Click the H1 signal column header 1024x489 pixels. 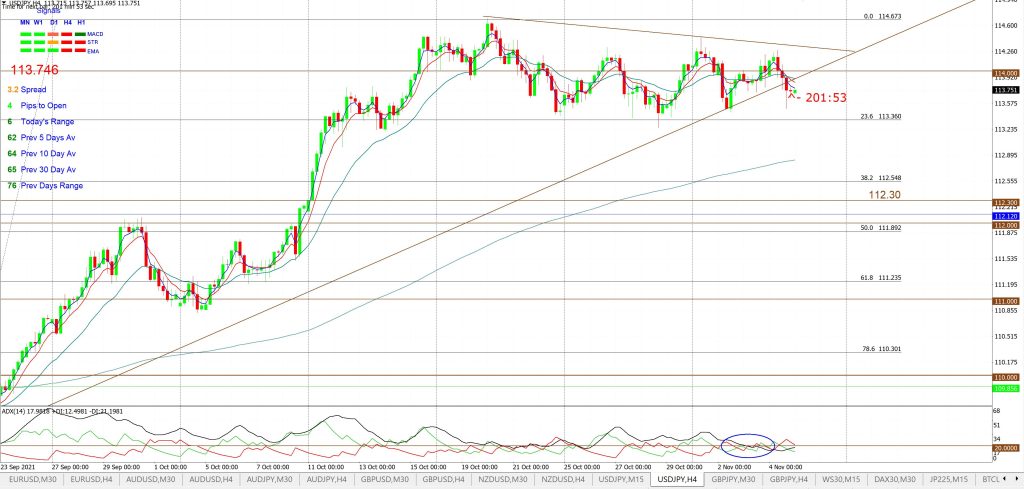point(81,22)
